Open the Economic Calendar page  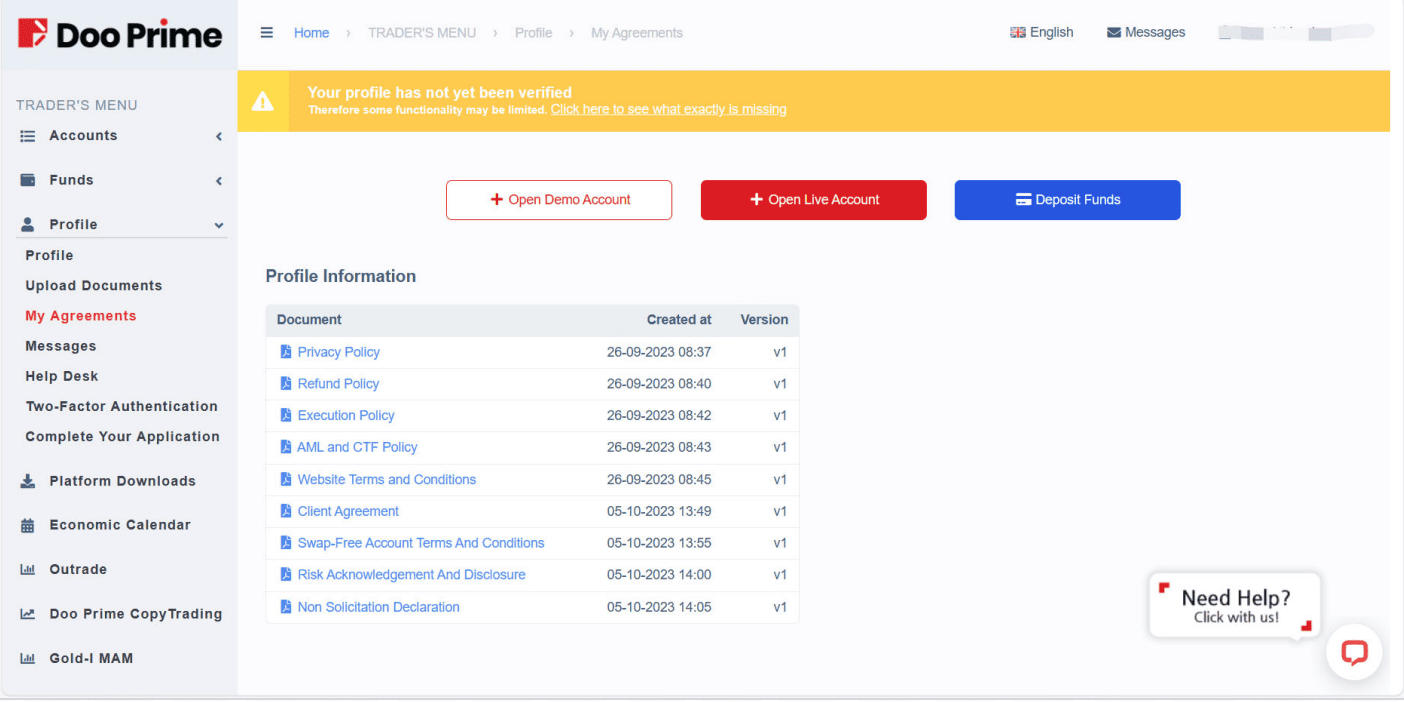(120, 525)
